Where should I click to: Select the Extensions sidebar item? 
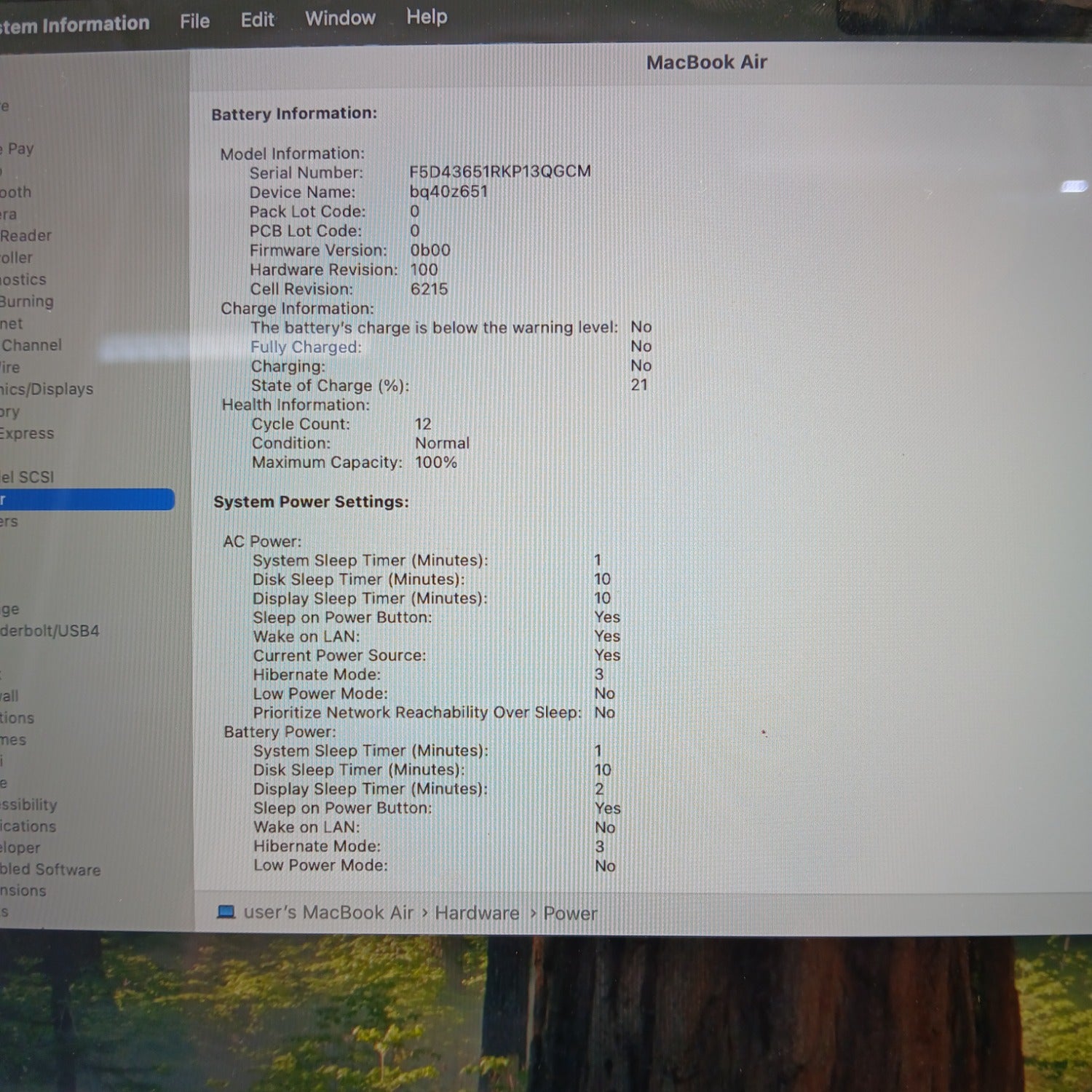(x=23, y=890)
